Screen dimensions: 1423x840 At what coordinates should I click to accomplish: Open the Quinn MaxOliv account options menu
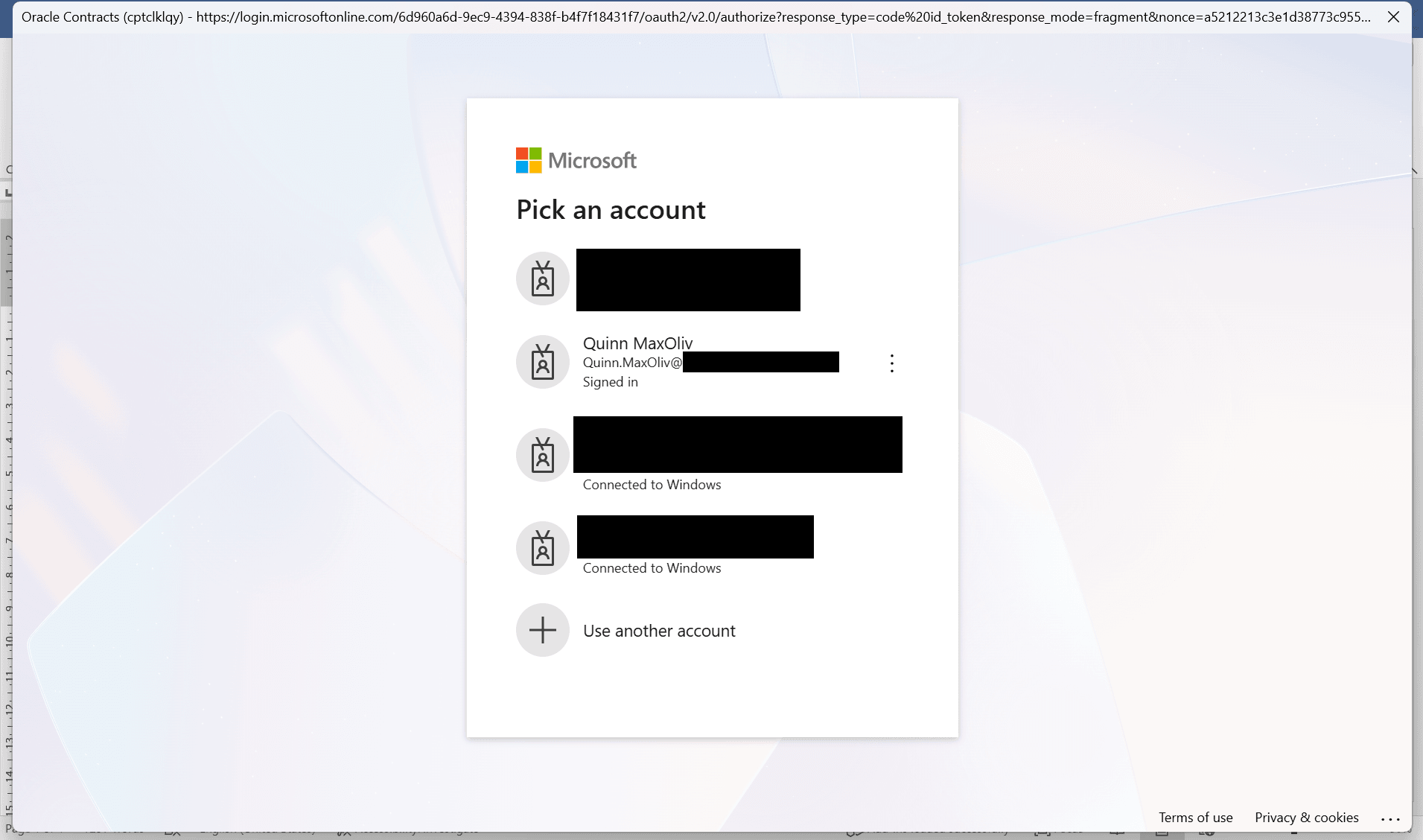(x=892, y=363)
